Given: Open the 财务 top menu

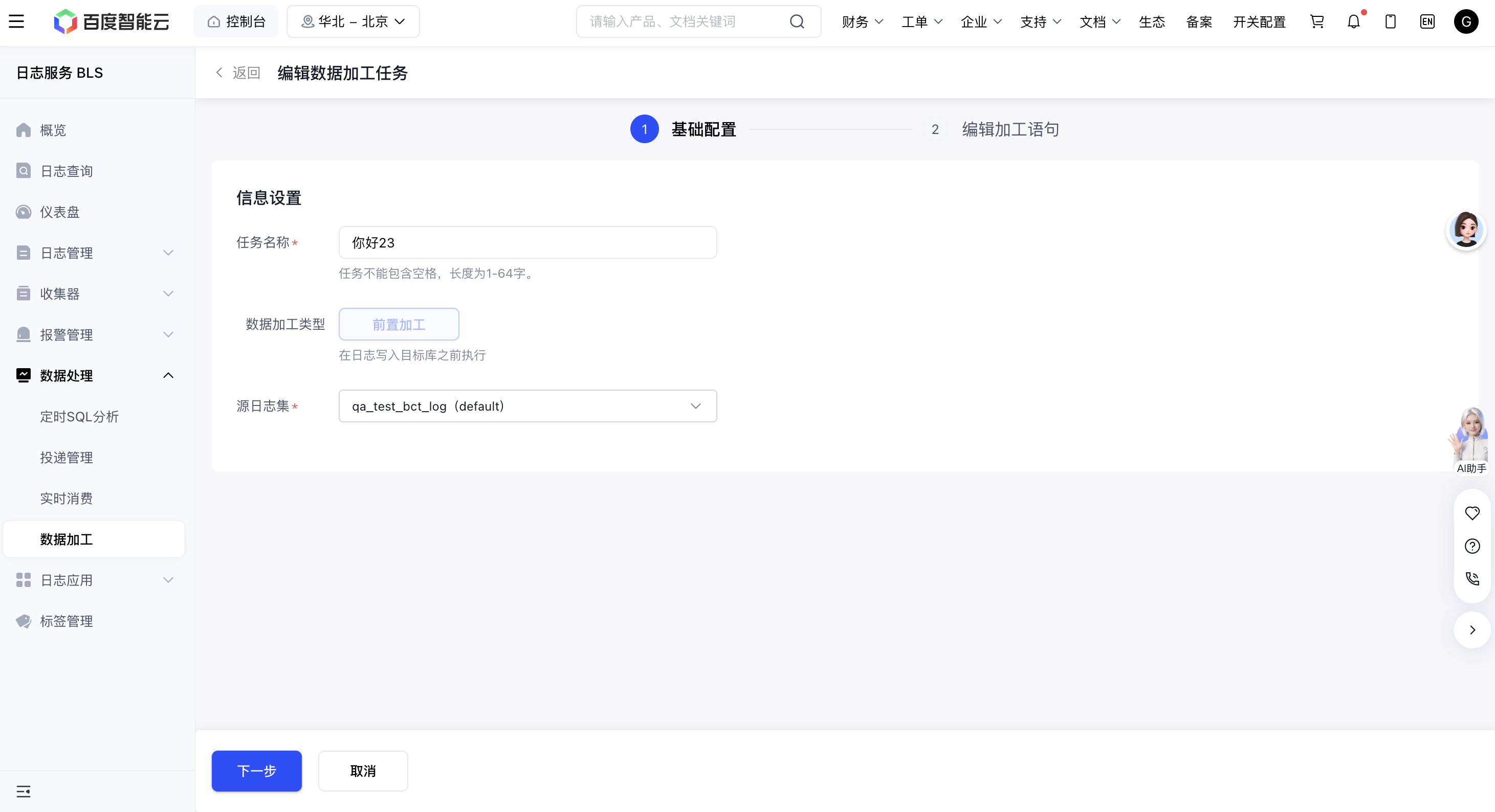Looking at the screenshot, I should click(x=862, y=22).
